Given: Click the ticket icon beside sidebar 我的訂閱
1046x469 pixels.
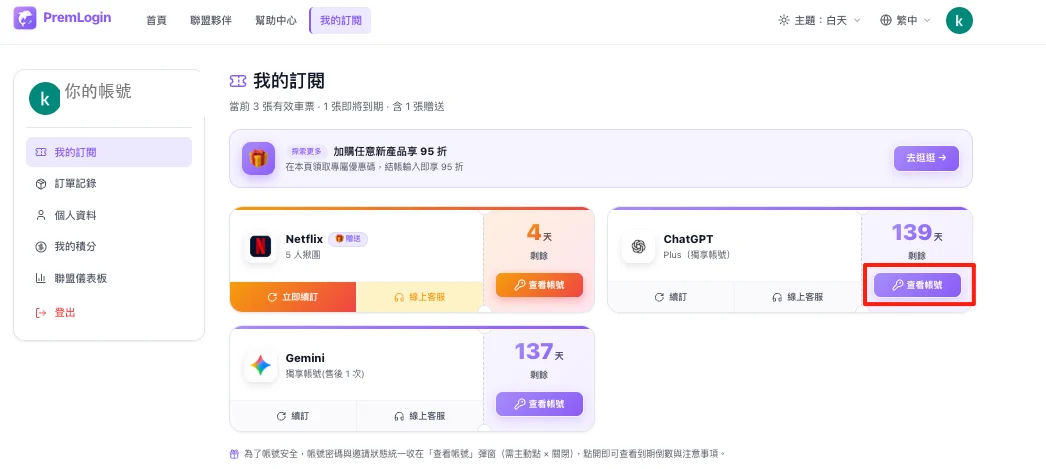Looking at the screenshot, I should [41, 152].
